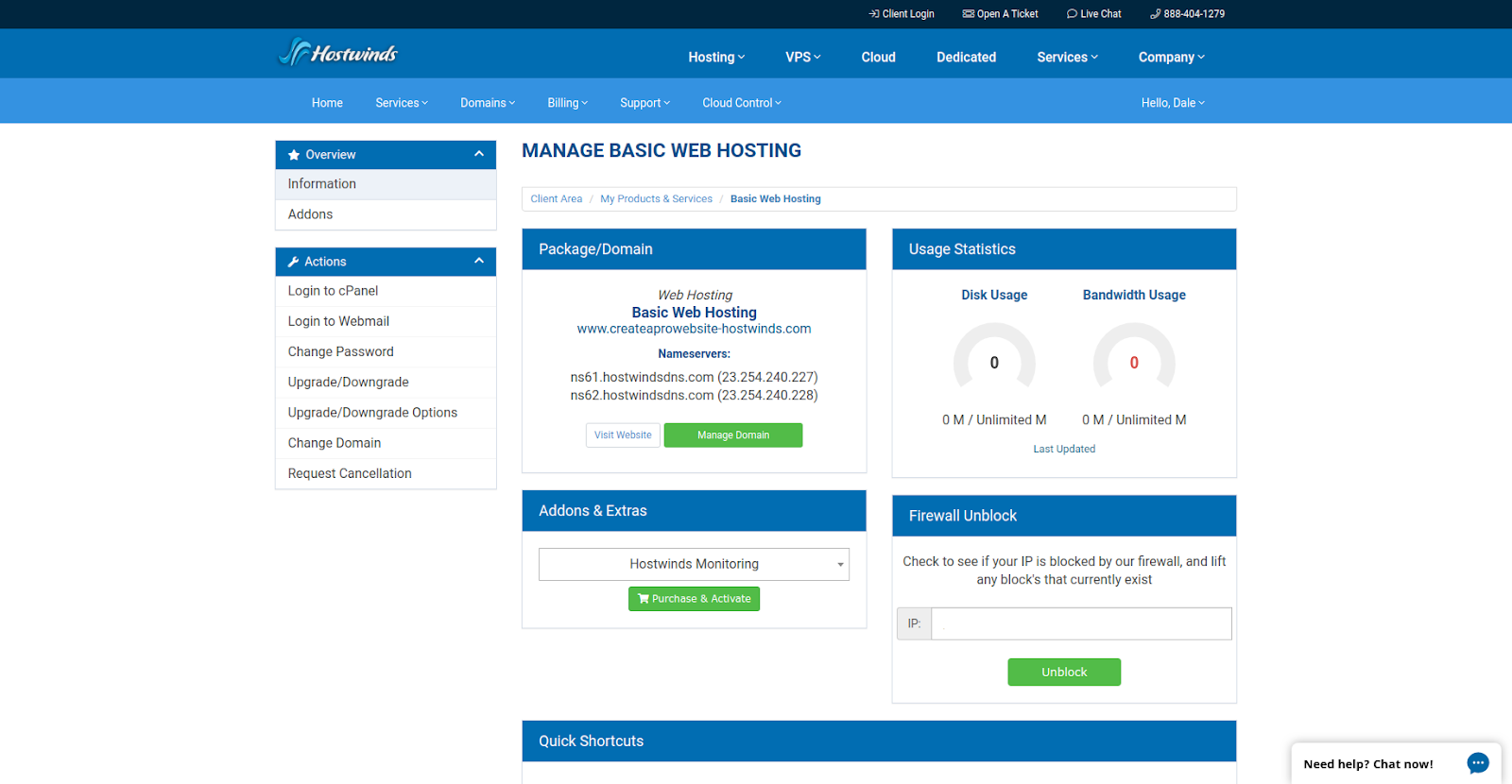Click Request Cancellation
The height and width of the screenshot is (784, 1512).
pos(386,473)
